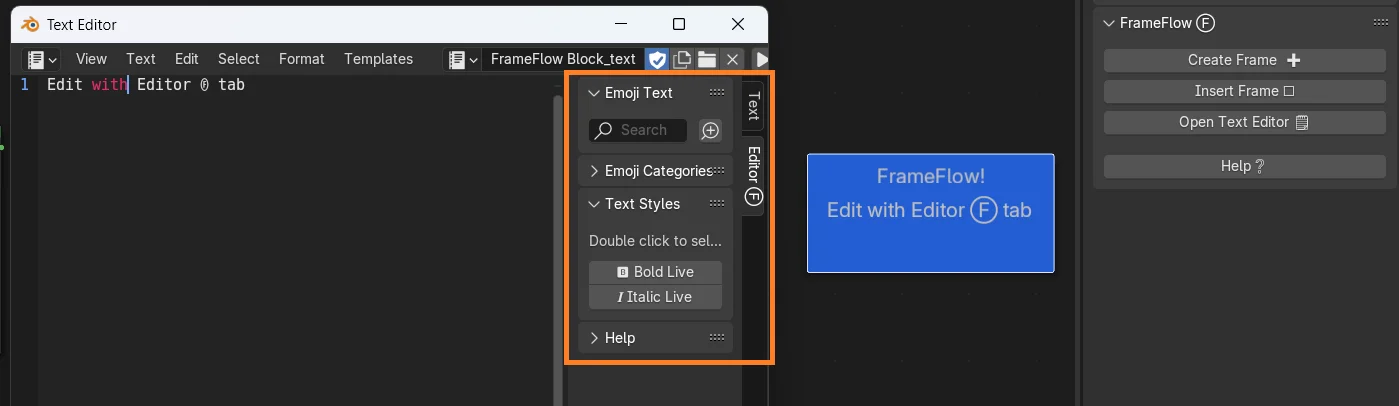
Task: Close the Text Editor window
Action: click(738, 24)
